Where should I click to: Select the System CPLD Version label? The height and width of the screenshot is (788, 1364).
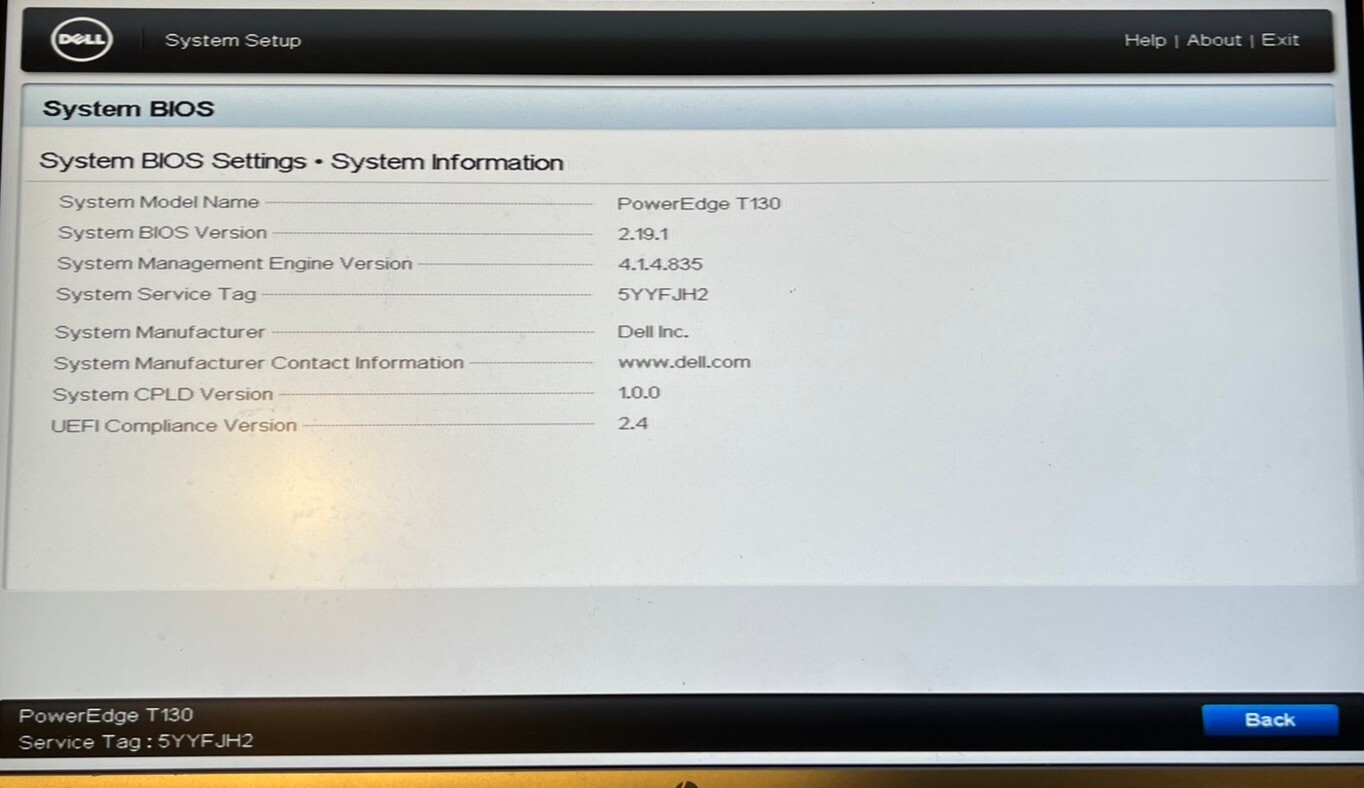click(163, 394)
